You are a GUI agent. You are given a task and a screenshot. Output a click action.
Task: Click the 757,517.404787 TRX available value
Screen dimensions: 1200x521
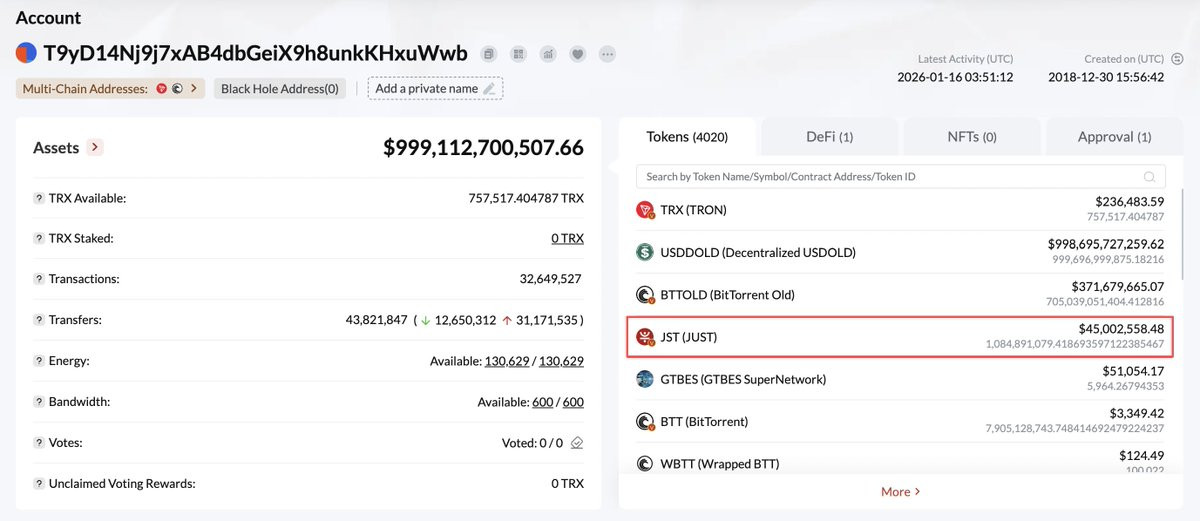(526, 198)
